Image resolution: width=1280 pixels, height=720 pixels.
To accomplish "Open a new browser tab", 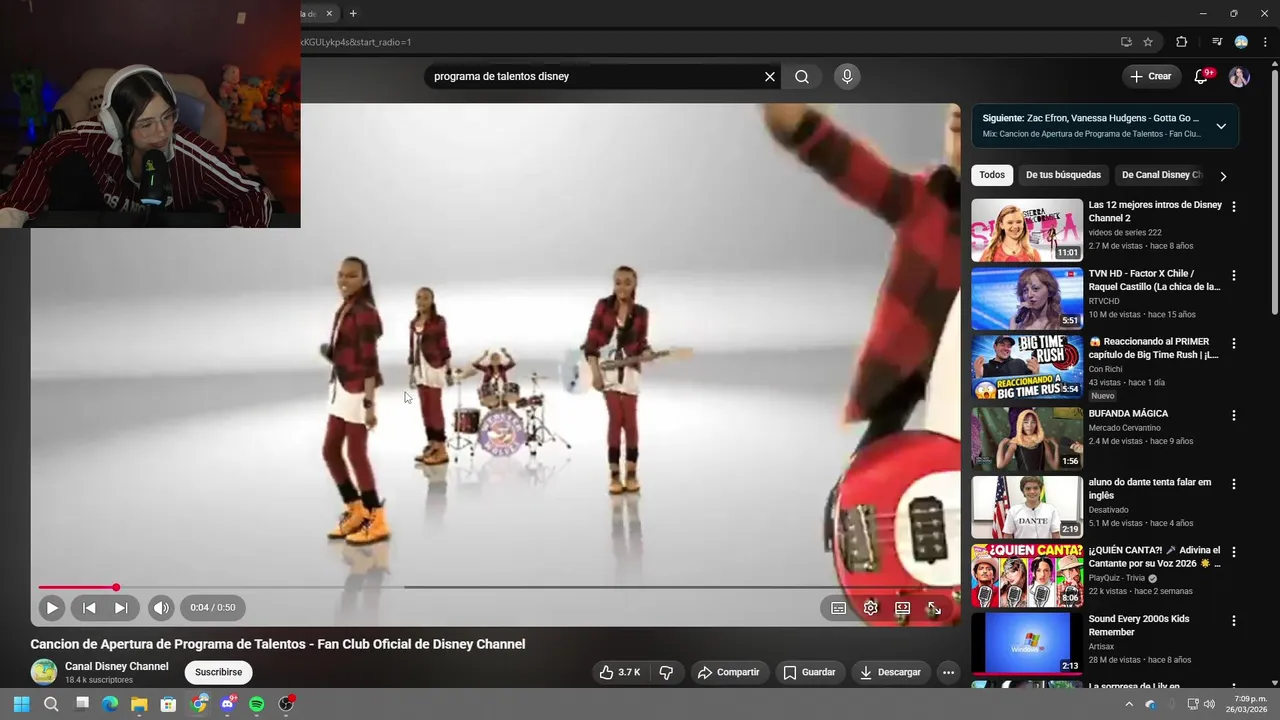I will click(x=353, y=13).
